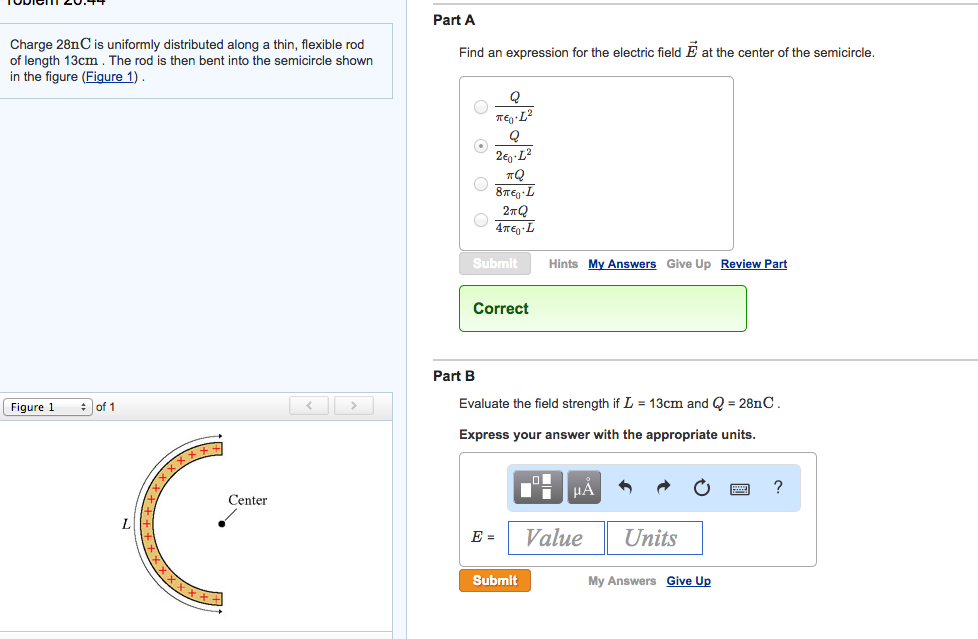Open the templates and fractions palette

(538, 488)
